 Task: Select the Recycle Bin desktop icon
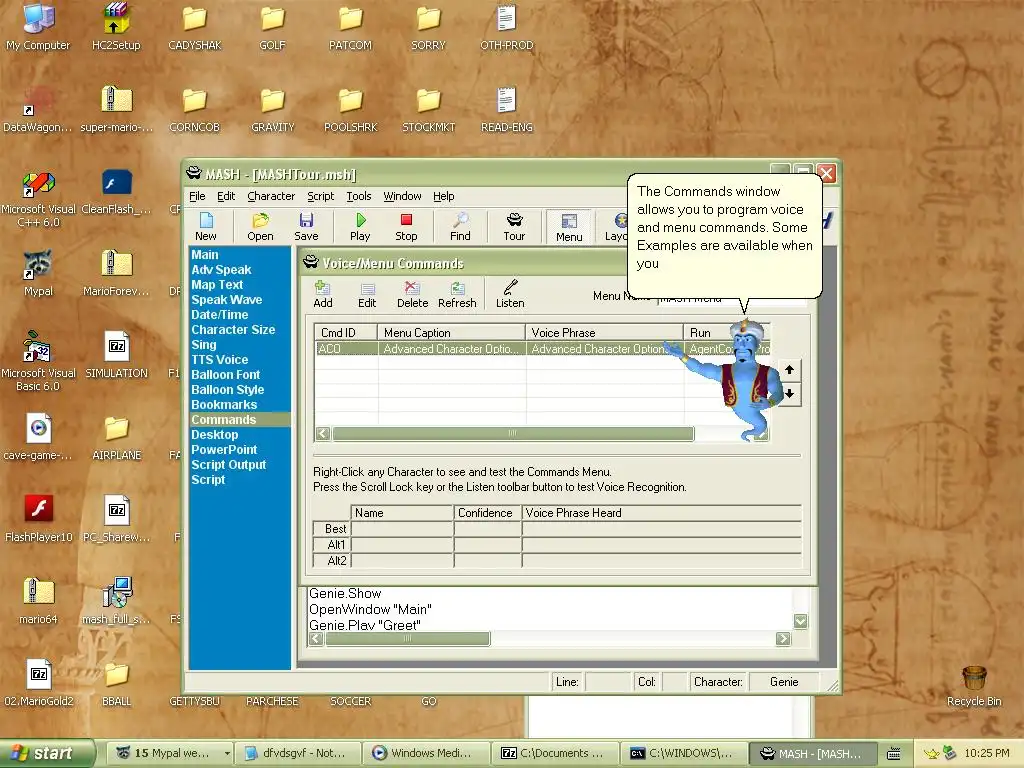[x=974, y=686]
